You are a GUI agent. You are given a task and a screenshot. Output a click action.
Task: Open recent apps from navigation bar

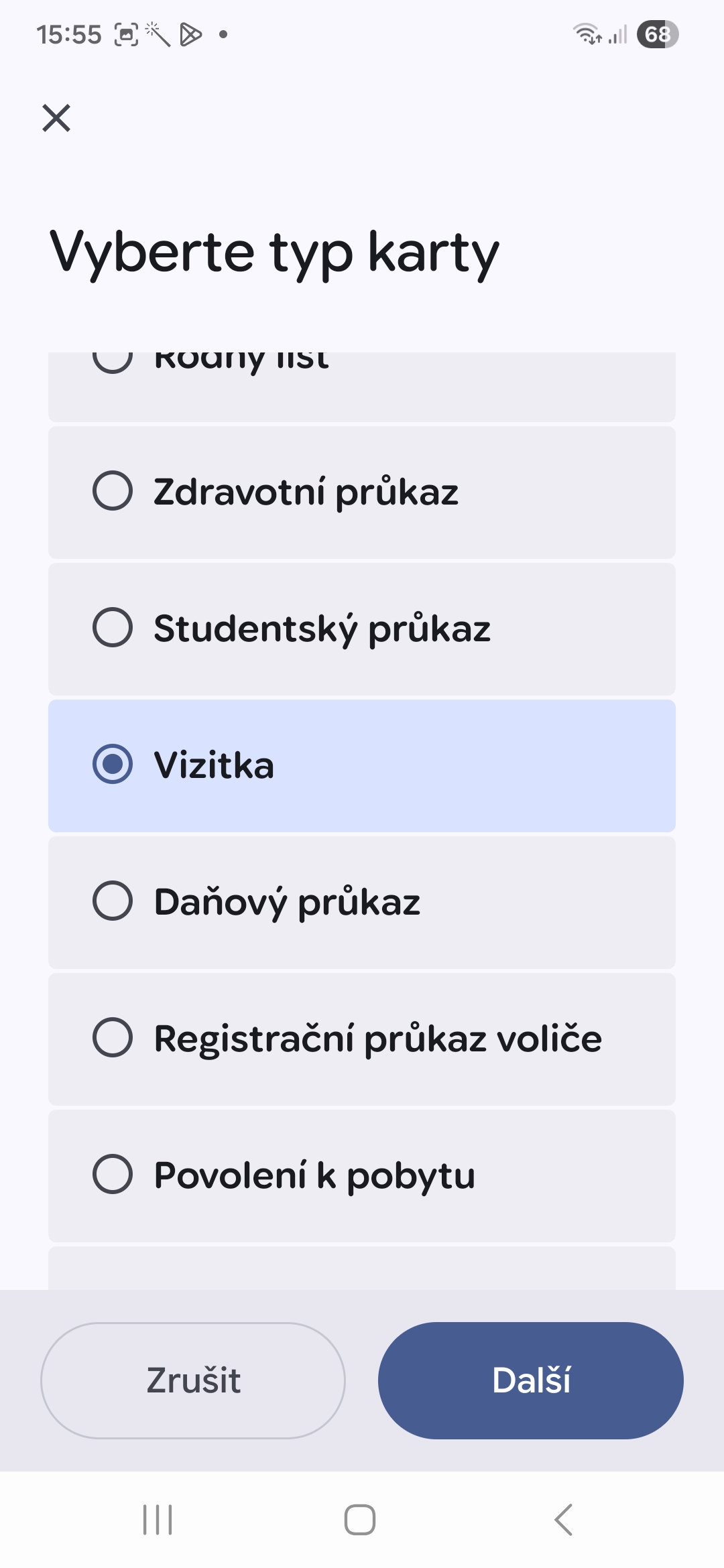point(158,1520)
